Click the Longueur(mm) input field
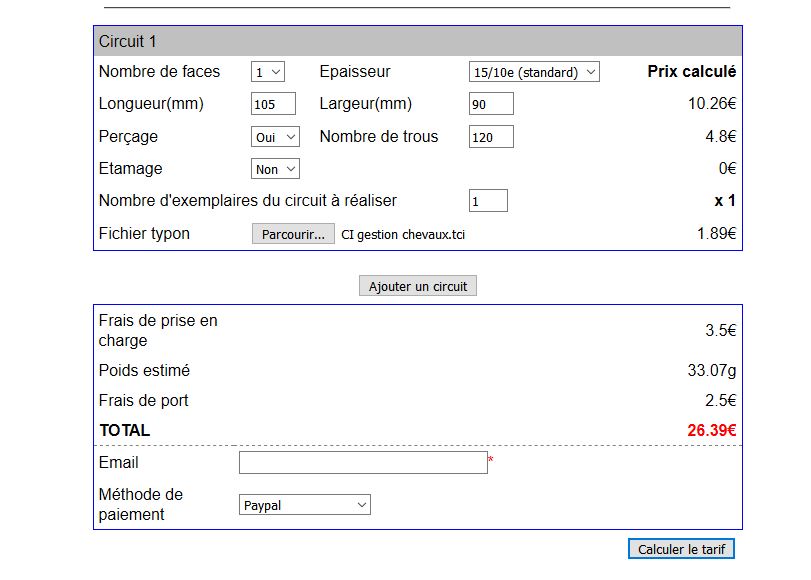 pyautogui.click(x=273, y=104)
